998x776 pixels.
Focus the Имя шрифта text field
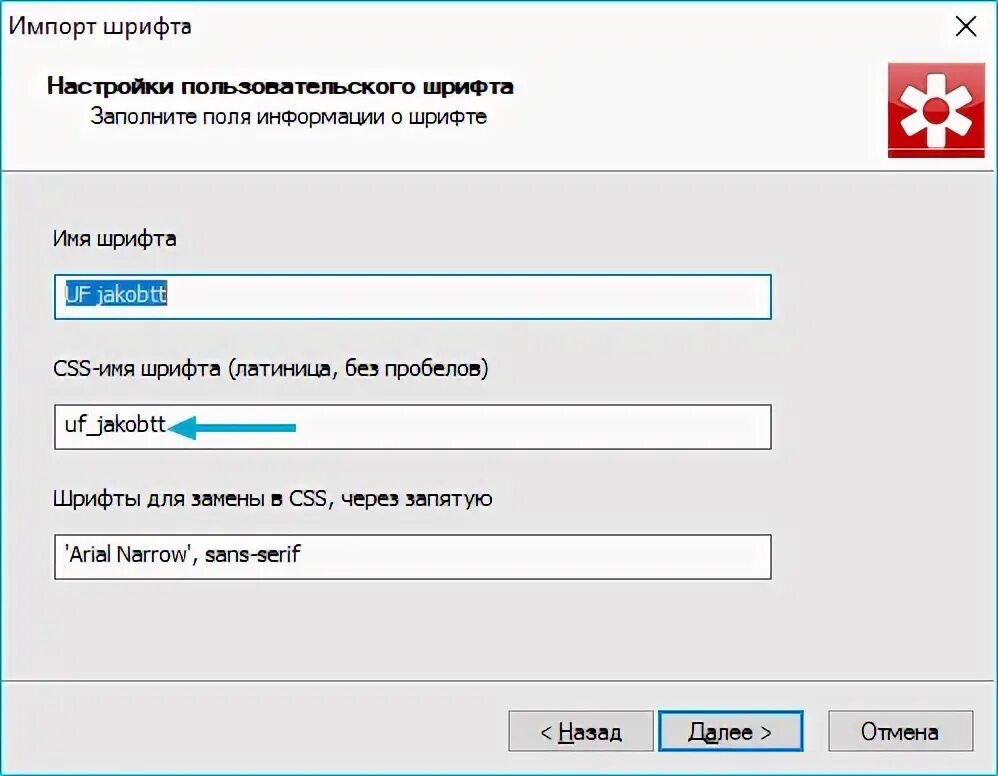click(412, 297)
